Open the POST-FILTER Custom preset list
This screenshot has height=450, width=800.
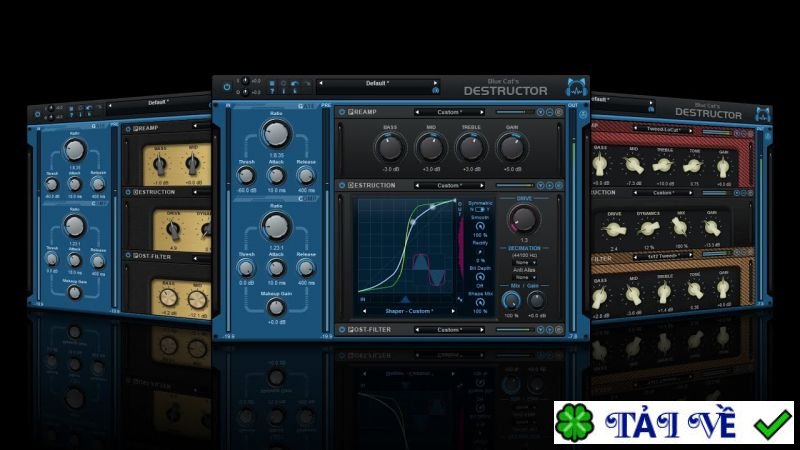[x=449, y=330]
